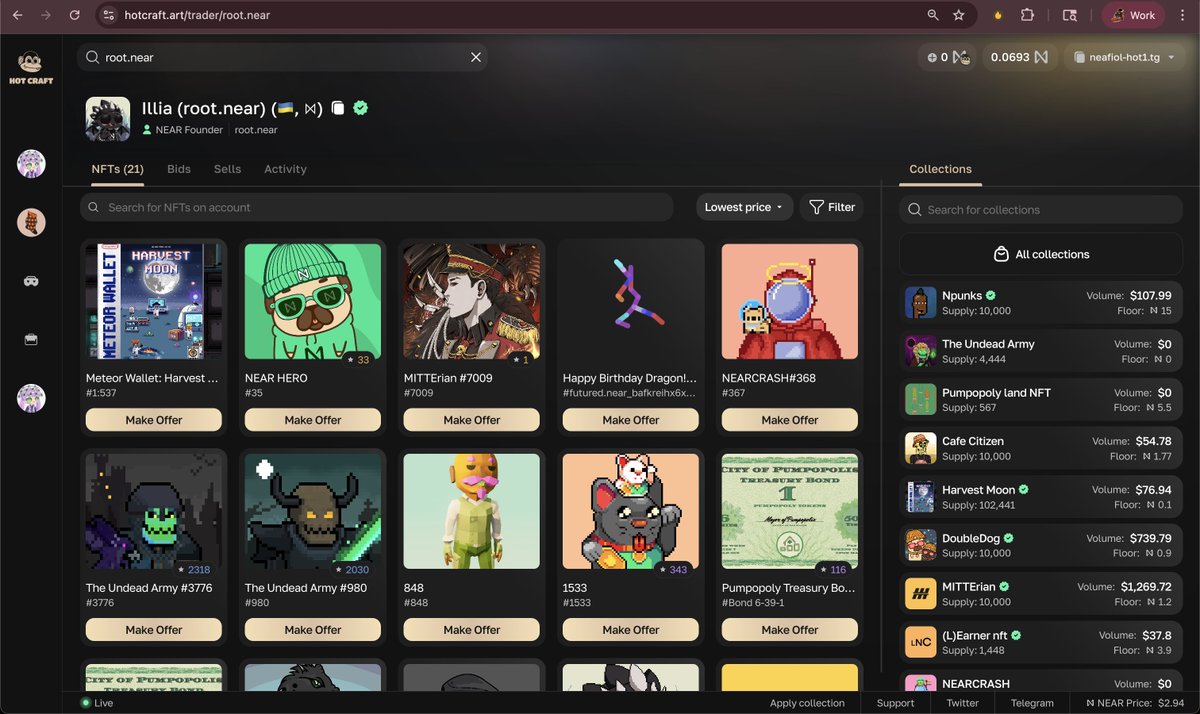The image size is (1200, 714).
Task: Click the 0.0693 NEAR balance pill
Action: pyautogui.click(x=1020, y=57)
